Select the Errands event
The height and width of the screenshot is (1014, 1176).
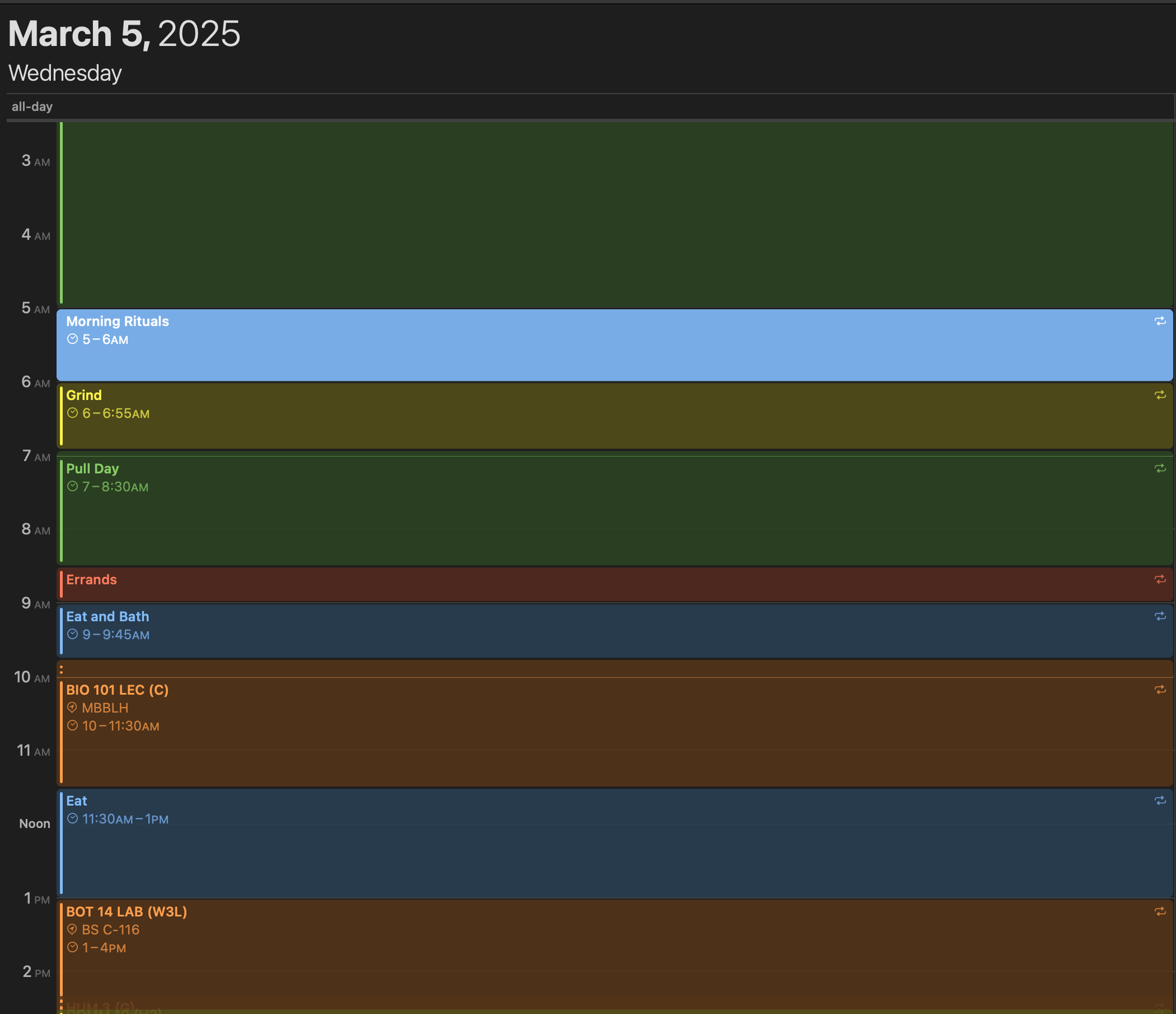(x=615, y=584)
